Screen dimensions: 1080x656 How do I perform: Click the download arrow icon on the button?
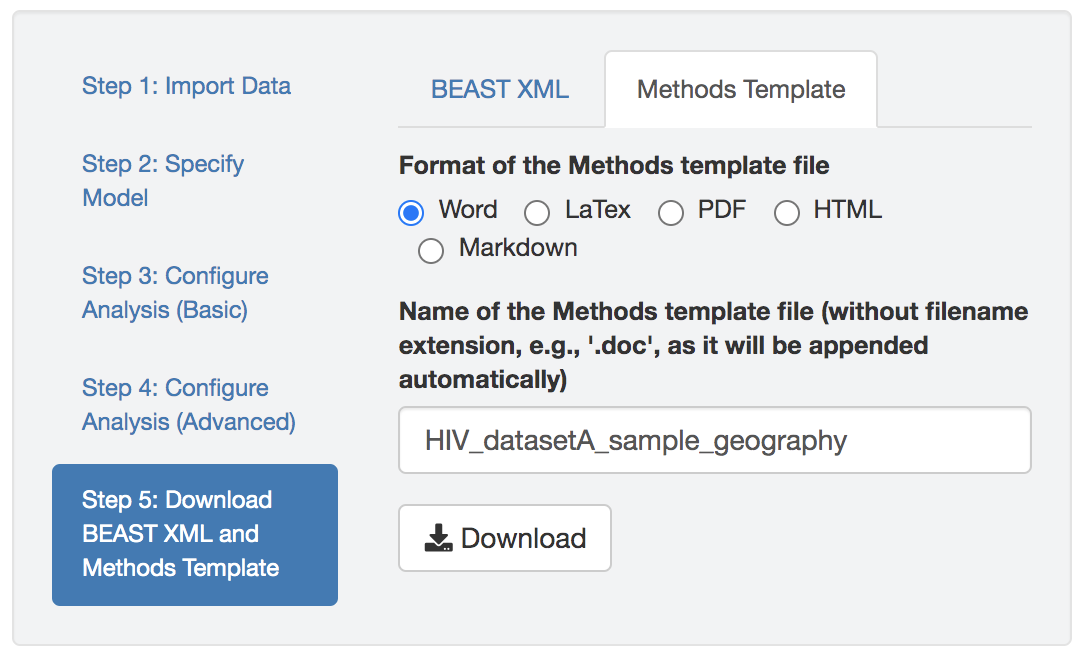pos(439,539)
